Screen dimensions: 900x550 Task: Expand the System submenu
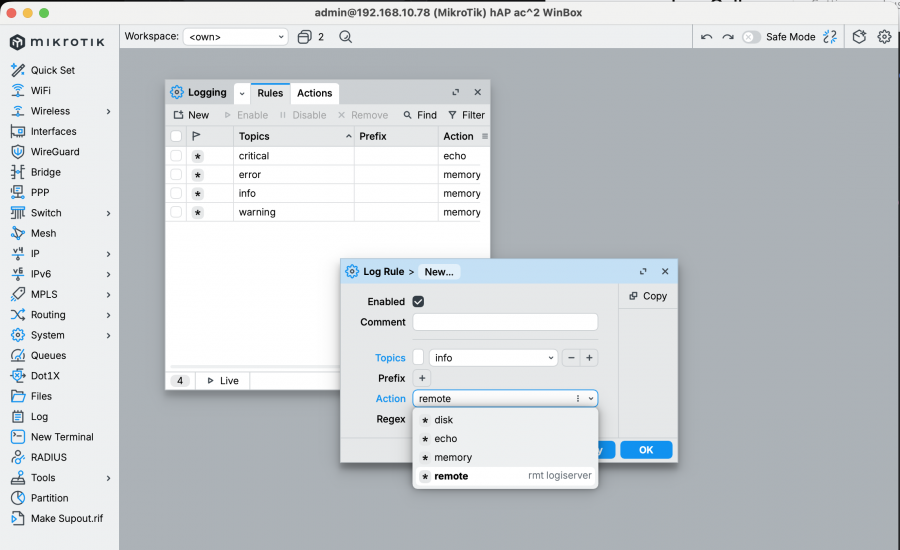108,335
